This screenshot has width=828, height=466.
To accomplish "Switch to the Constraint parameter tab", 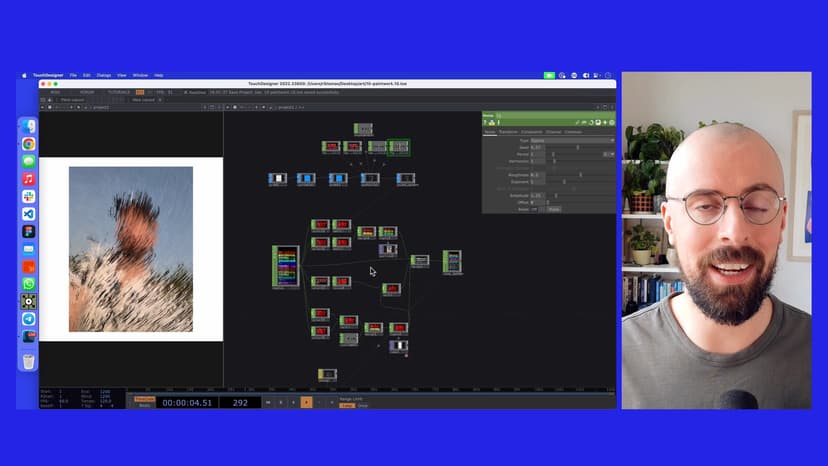I will (532, 132).
